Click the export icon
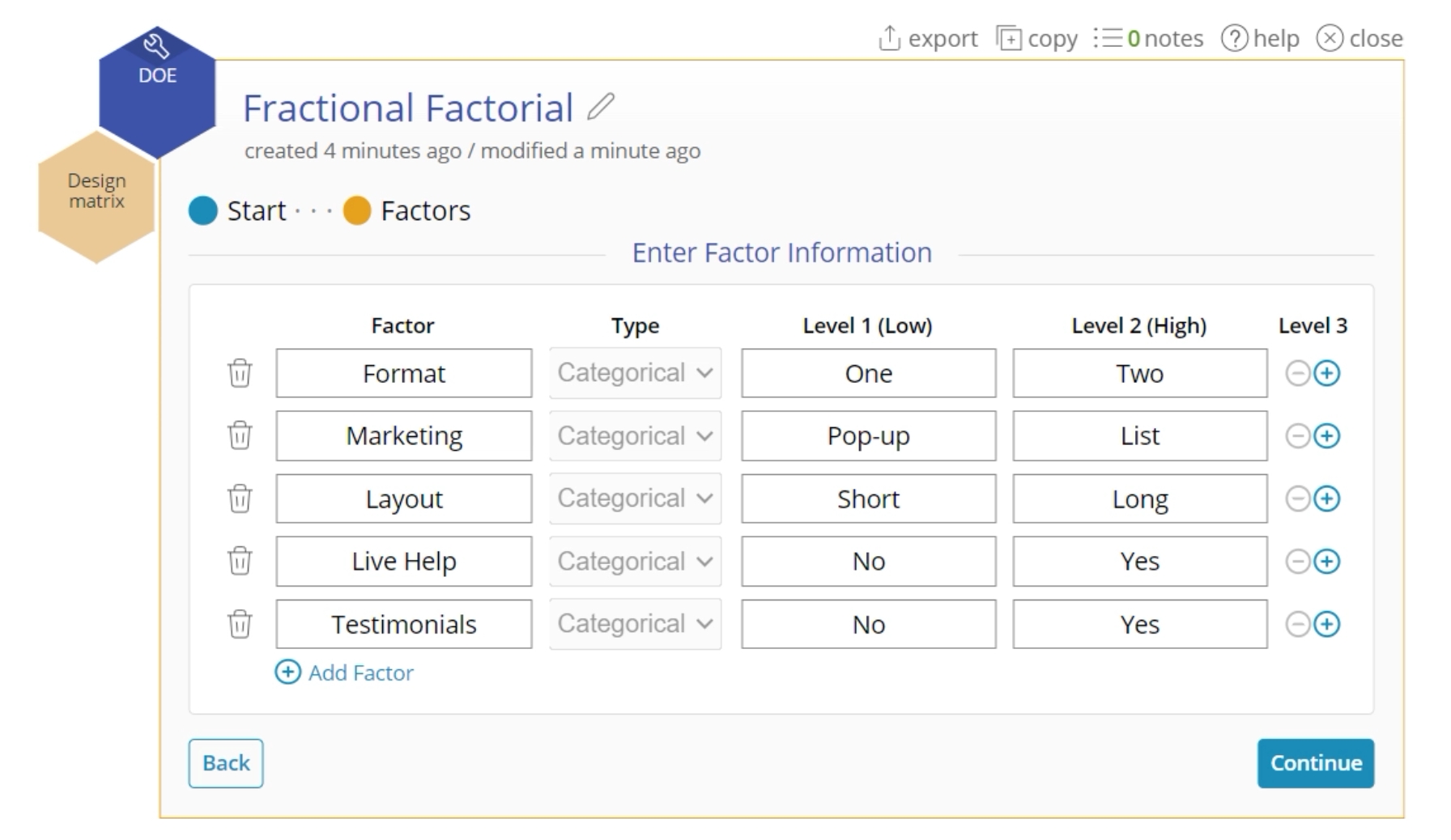Screen dimensions: 1451x840 click(x=890, y=38)
